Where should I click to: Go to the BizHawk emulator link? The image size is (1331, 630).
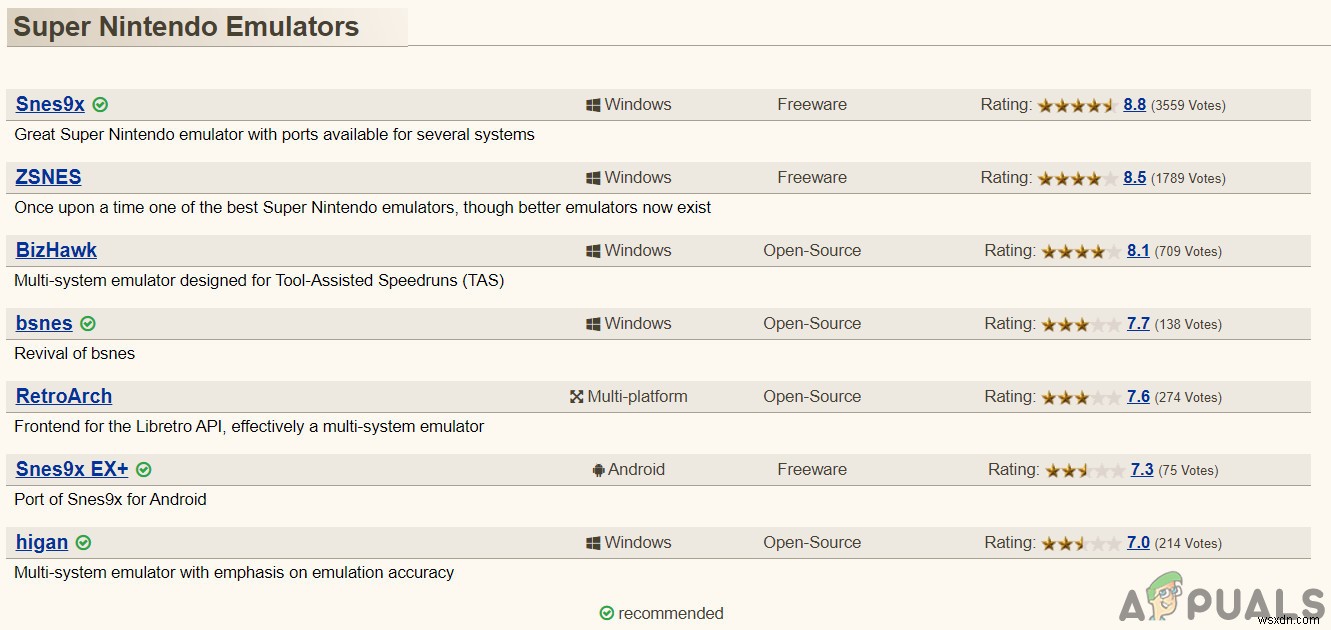(56, 250)
